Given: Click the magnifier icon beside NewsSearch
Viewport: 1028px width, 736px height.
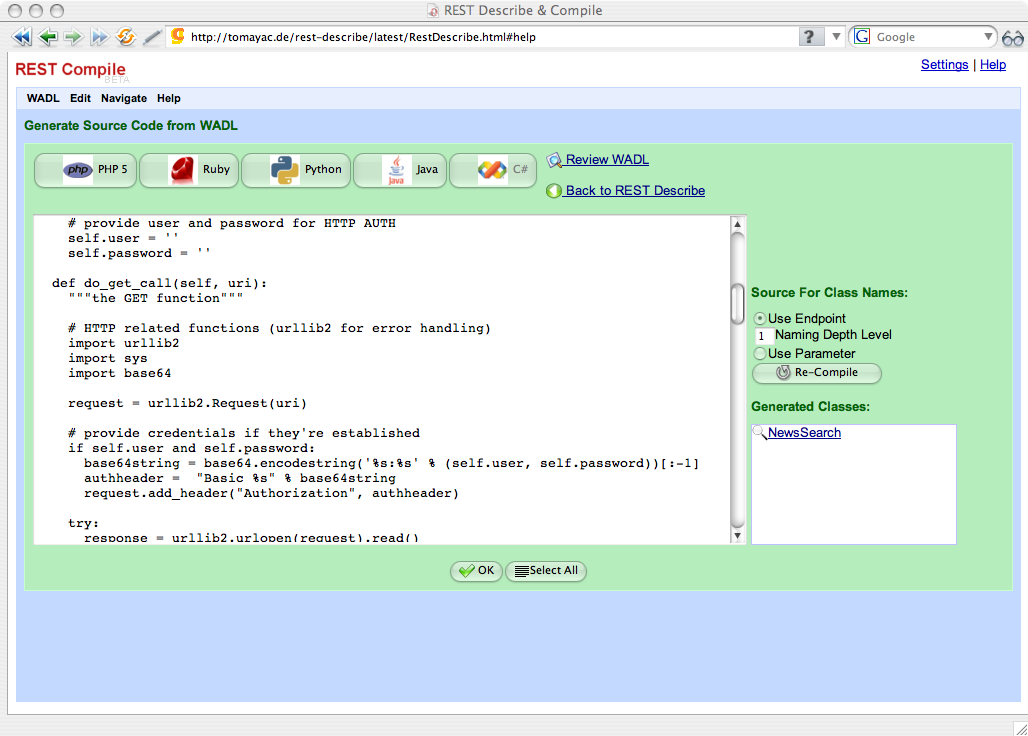Looking at the screenshot, I should point(760,432).
